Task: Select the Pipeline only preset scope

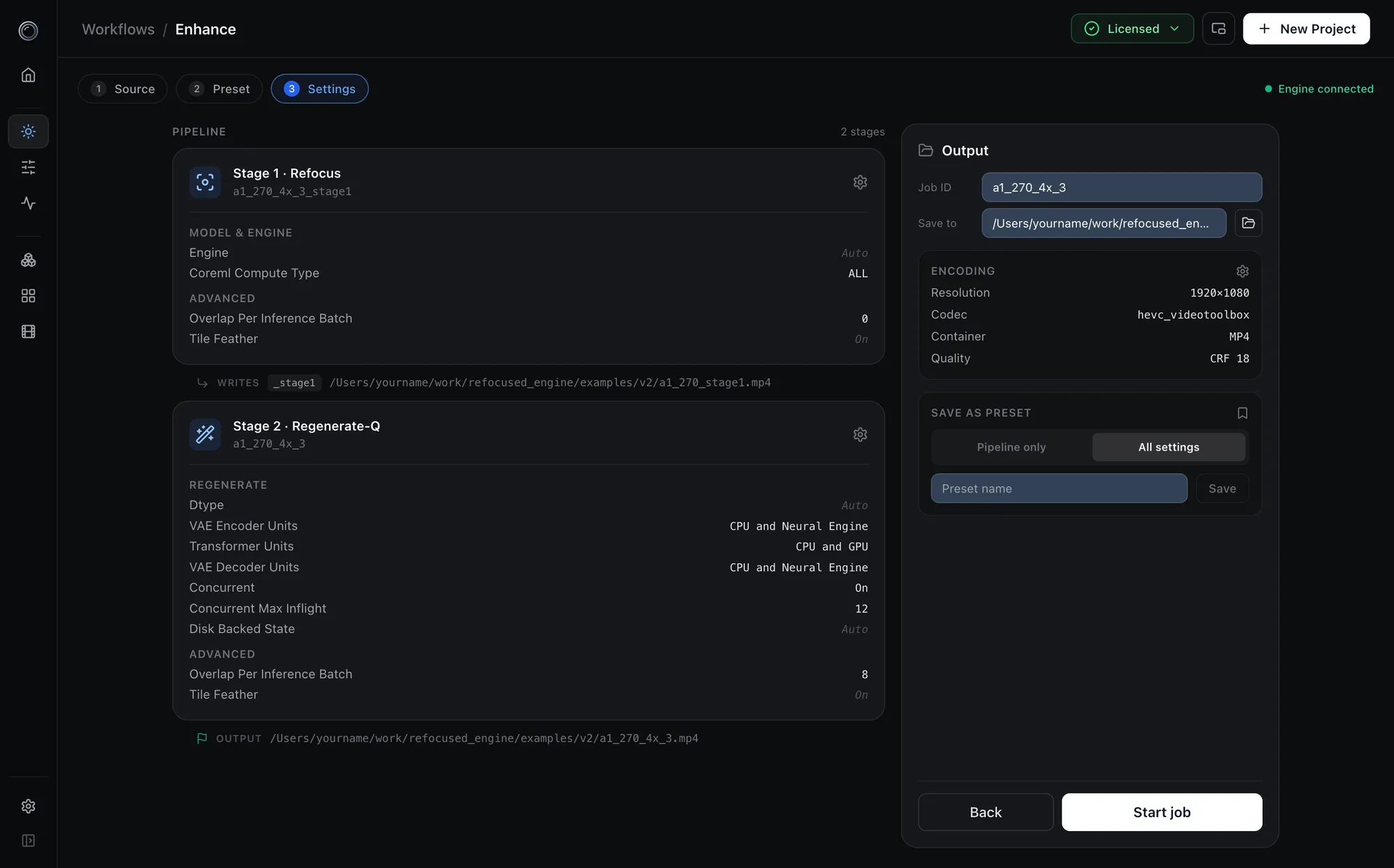Action: pyautogui.click(x=1011, y=447)
